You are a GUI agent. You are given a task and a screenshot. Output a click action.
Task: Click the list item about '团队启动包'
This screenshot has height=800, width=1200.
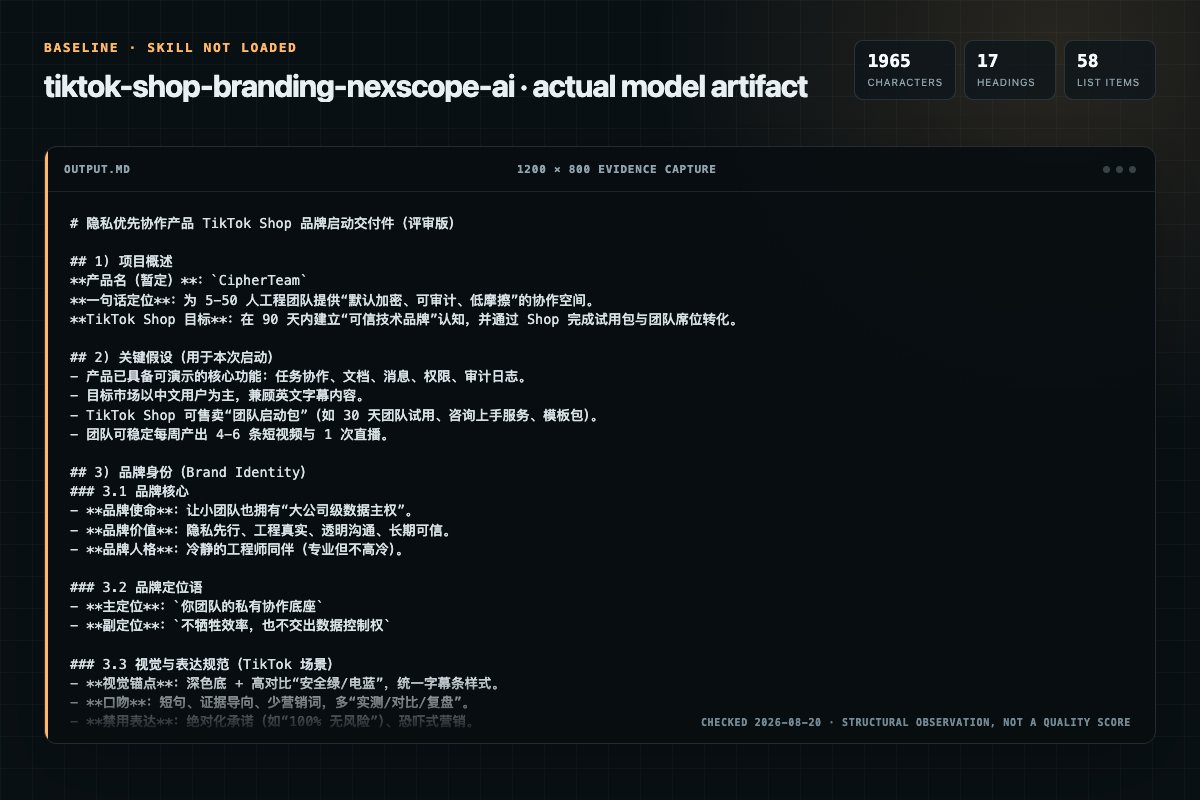334,414
